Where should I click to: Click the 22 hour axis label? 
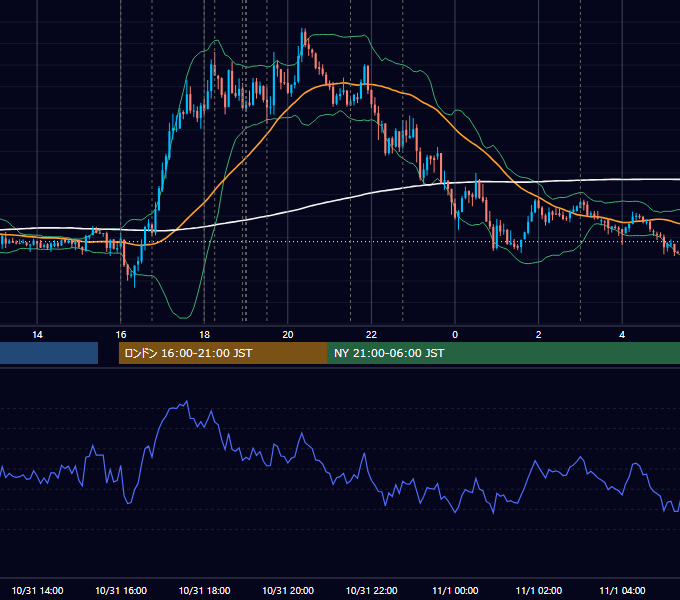coord(371,335)
